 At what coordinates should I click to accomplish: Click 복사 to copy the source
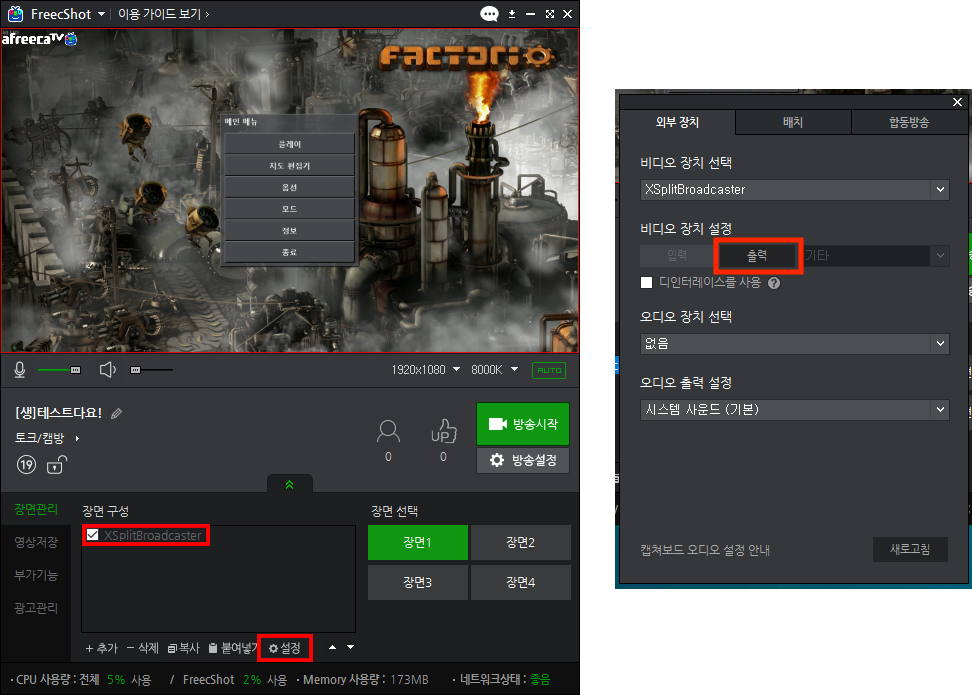point(183,648)
